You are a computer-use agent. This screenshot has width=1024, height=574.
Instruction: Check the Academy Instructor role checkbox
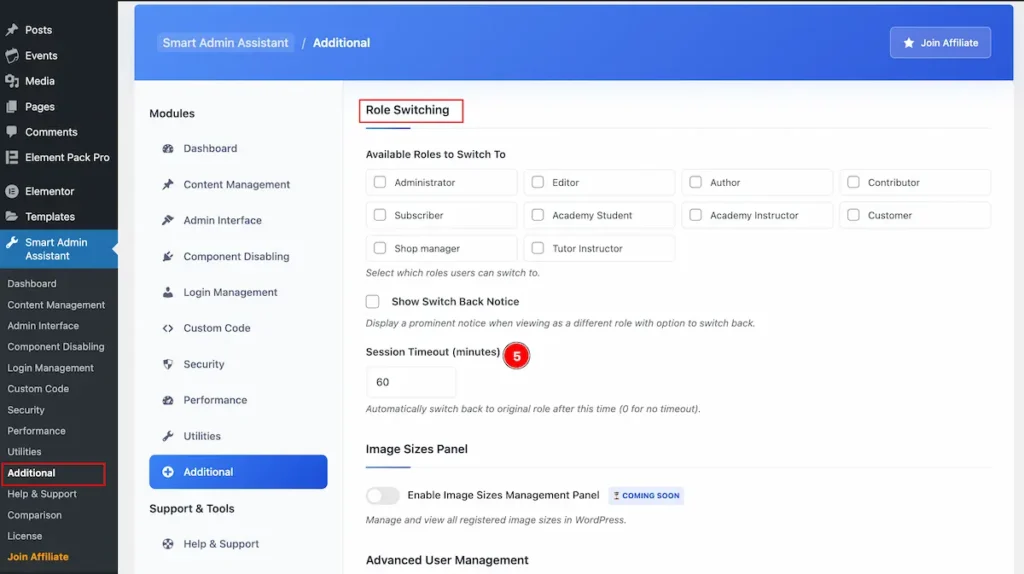coord(696,215)
